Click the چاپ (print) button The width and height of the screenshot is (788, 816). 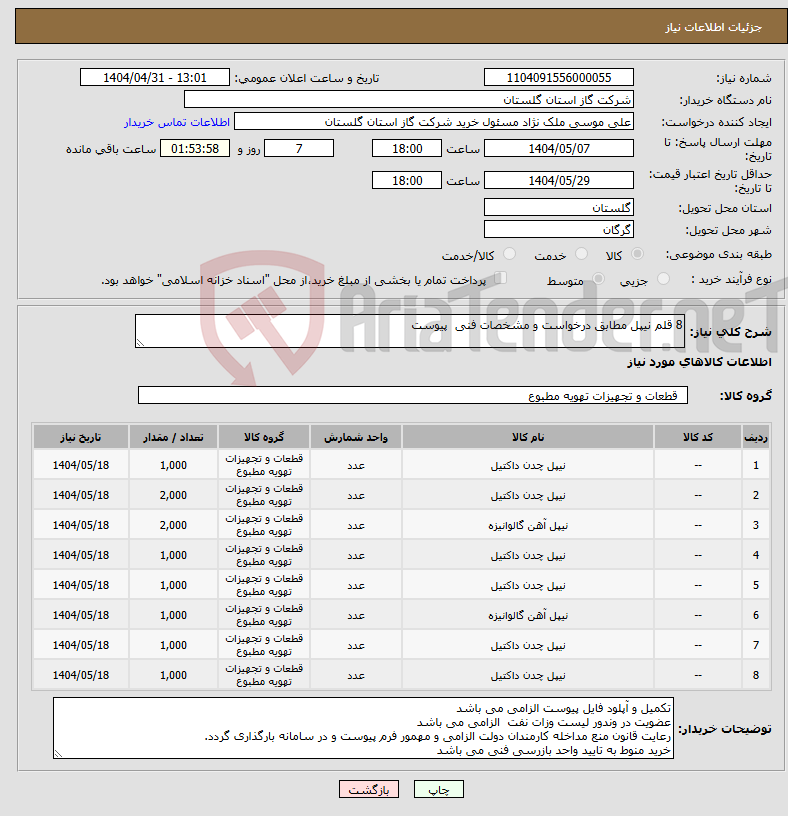pos(438,789)
